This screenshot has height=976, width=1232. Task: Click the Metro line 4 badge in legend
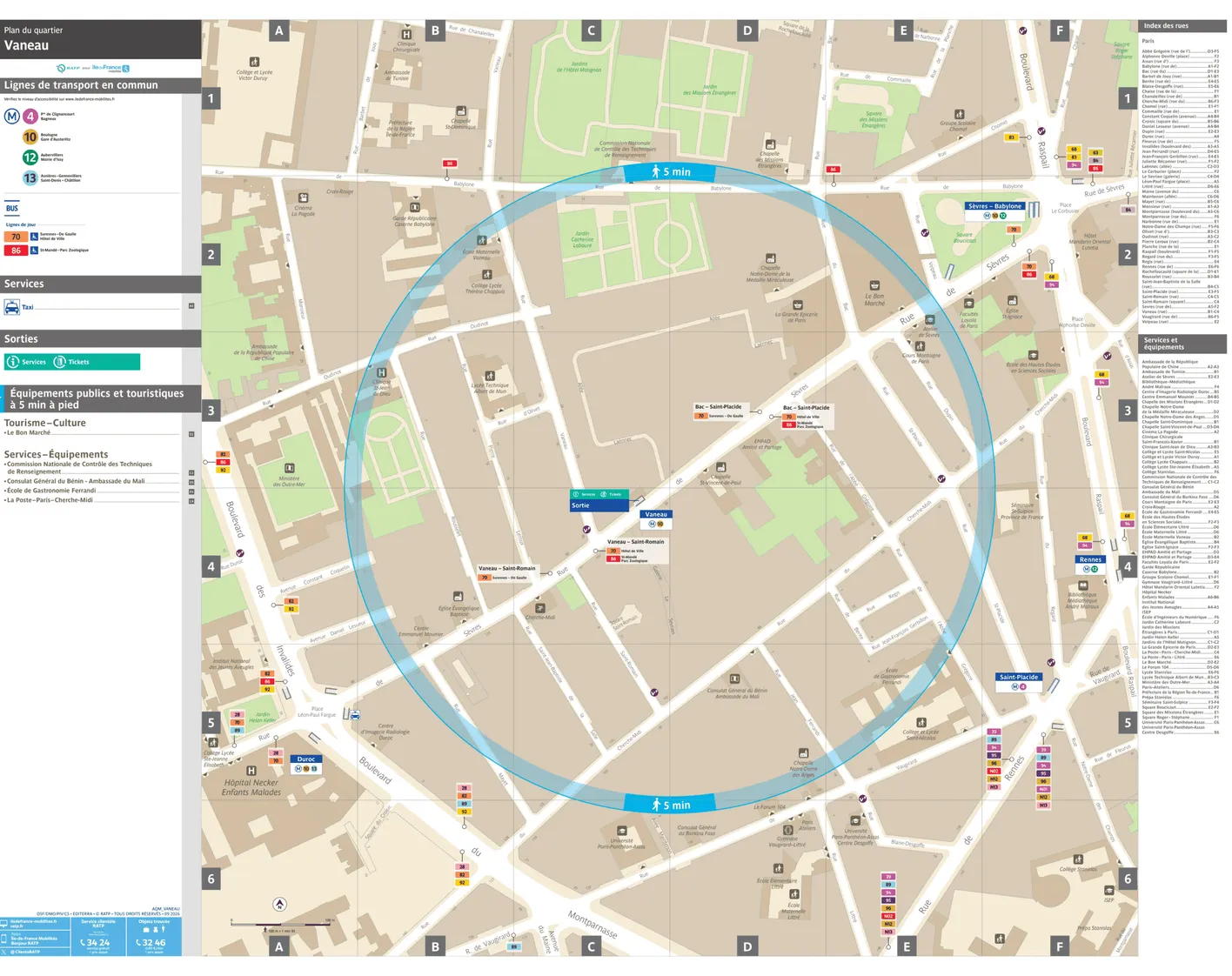(x=30, y=116)
